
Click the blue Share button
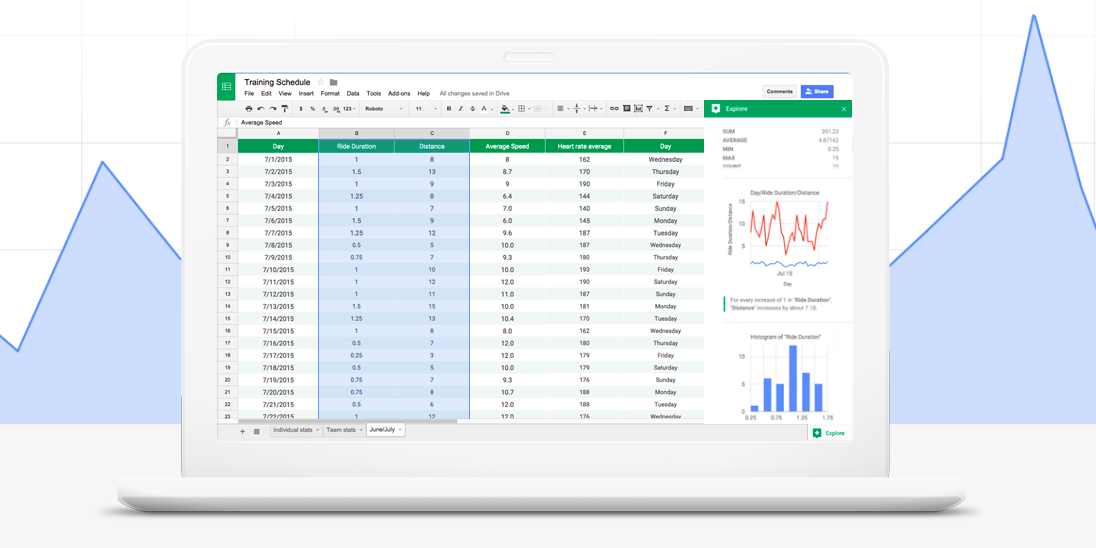pyautogui.click(x=817, y=91)
